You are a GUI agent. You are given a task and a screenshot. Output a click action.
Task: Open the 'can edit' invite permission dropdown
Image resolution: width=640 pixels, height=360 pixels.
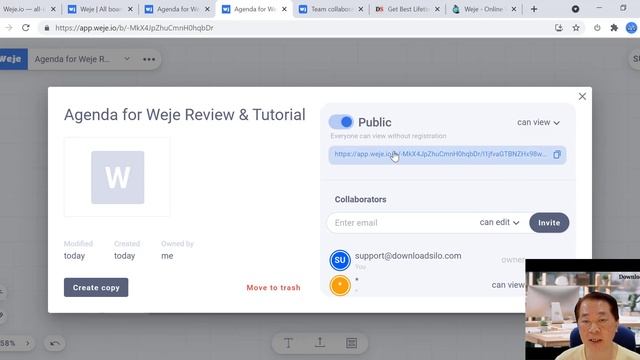point(499,222)
